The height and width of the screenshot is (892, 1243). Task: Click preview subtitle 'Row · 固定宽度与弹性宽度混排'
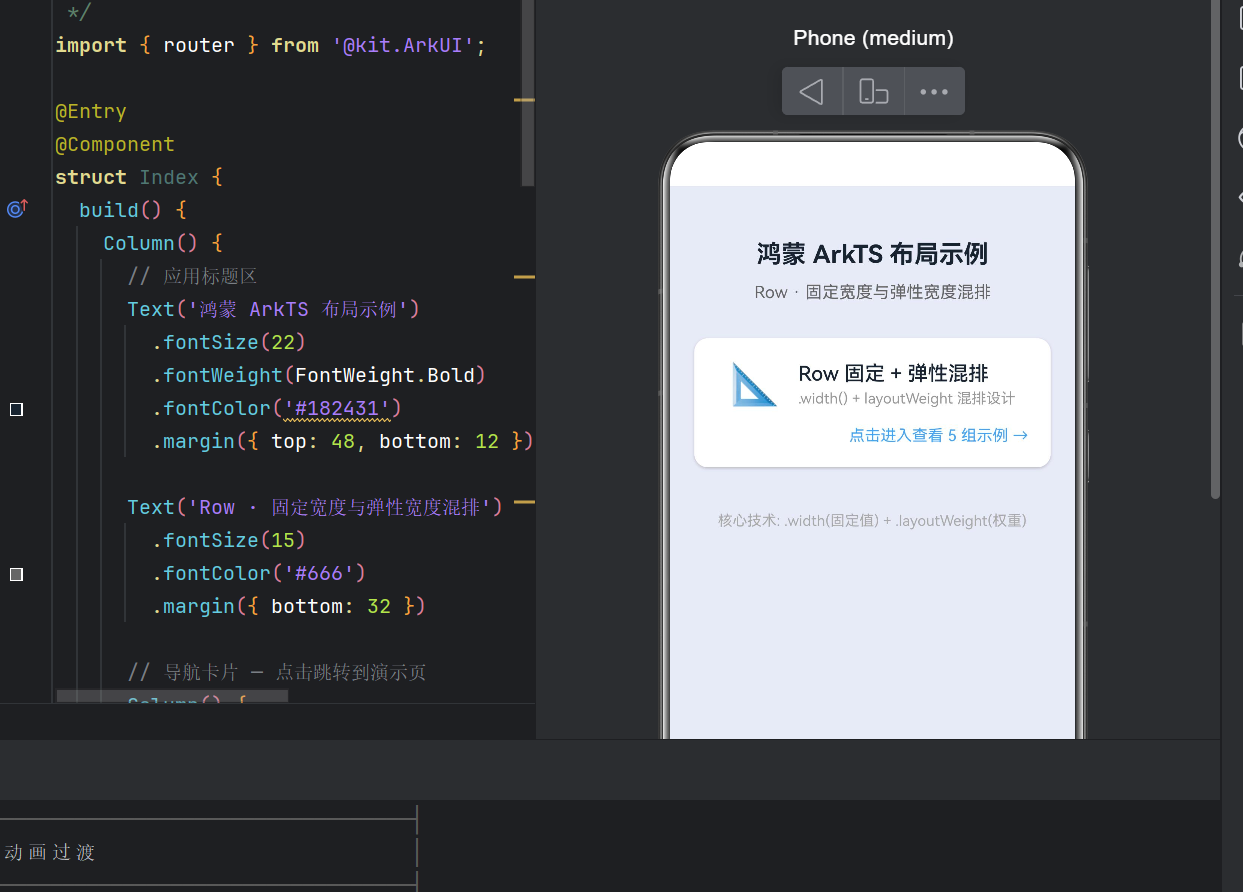872,292
